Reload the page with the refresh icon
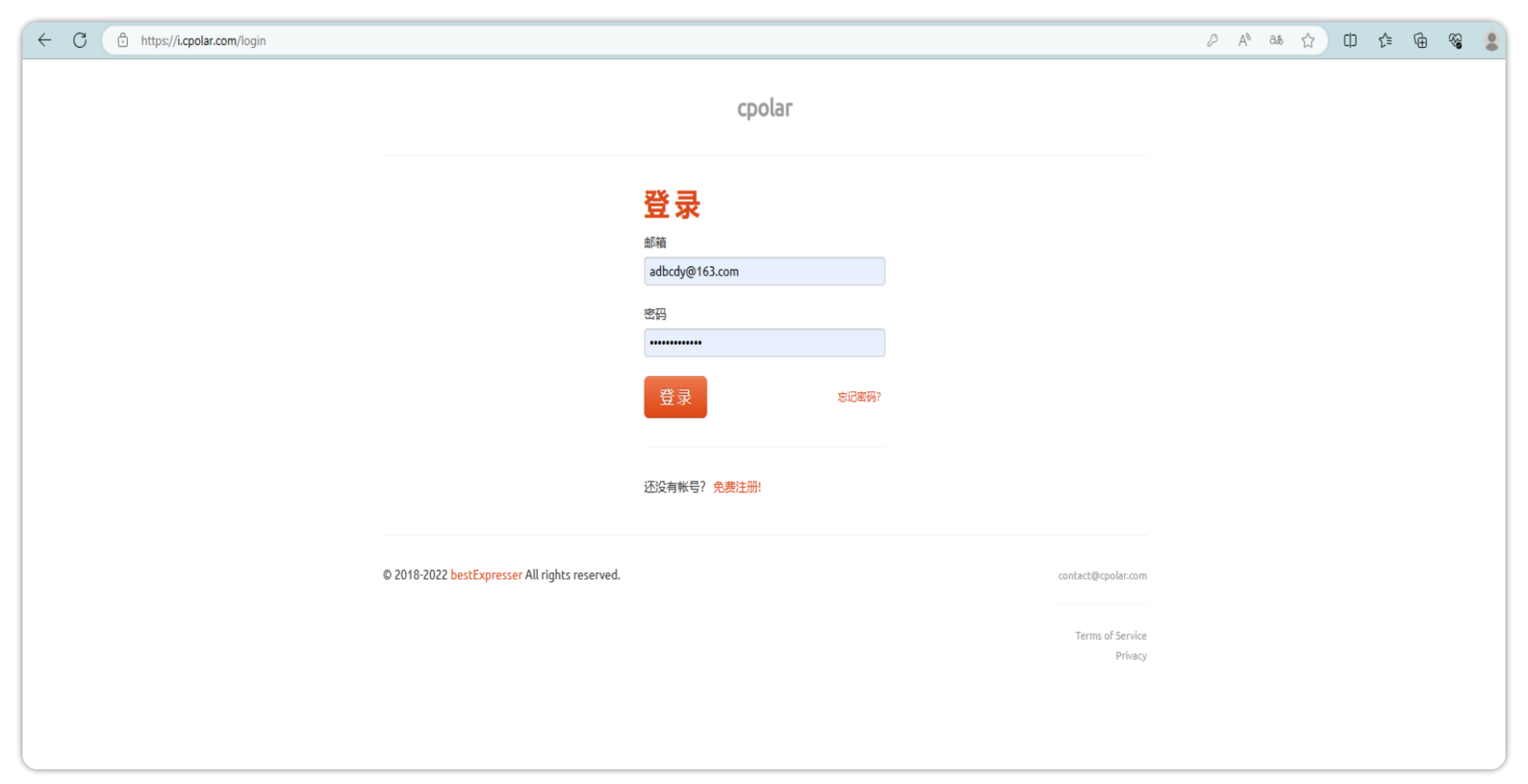Screen dimensions: 1528x784 coord(80,40)
